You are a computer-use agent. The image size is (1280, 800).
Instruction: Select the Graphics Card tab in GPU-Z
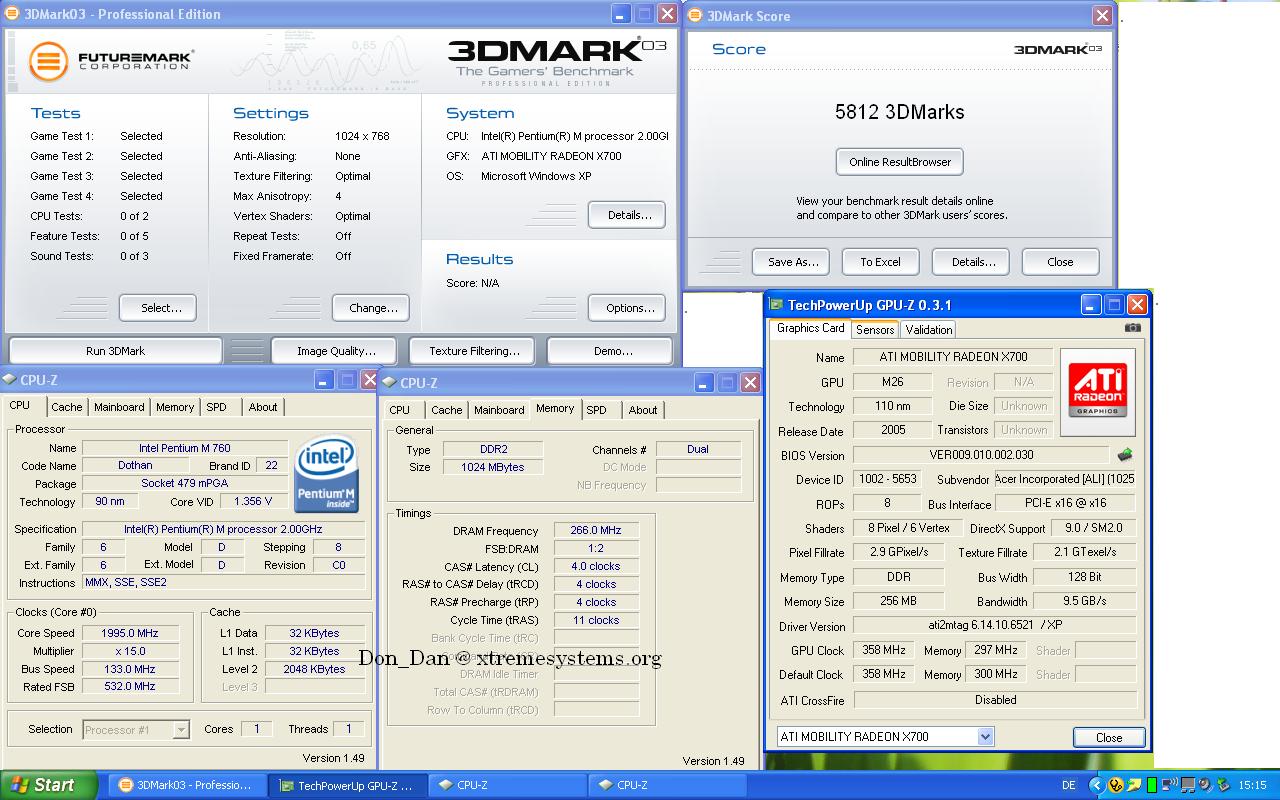(810, 328)
